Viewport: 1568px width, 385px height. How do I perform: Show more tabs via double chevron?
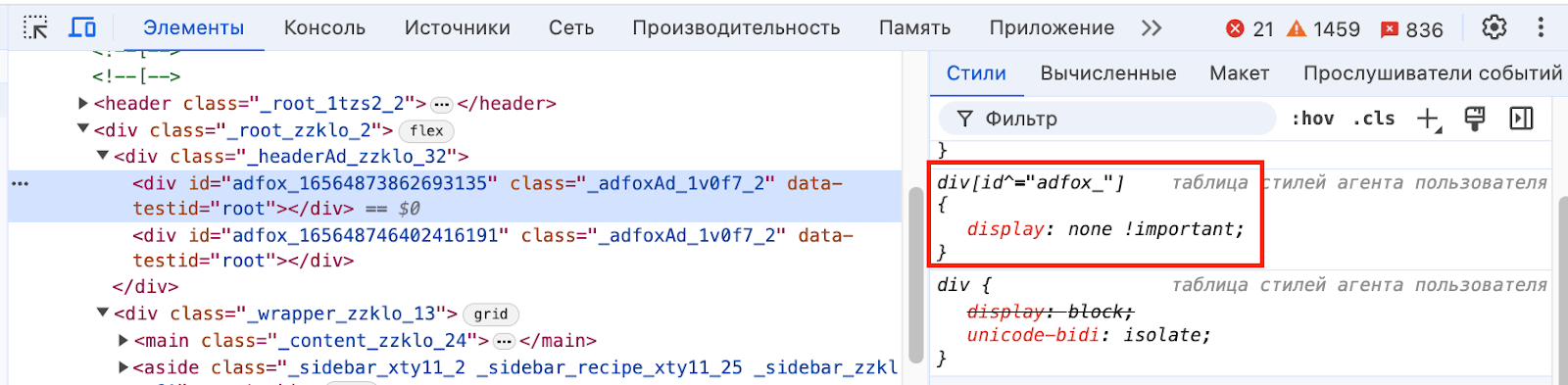(x=1151, y=28)
